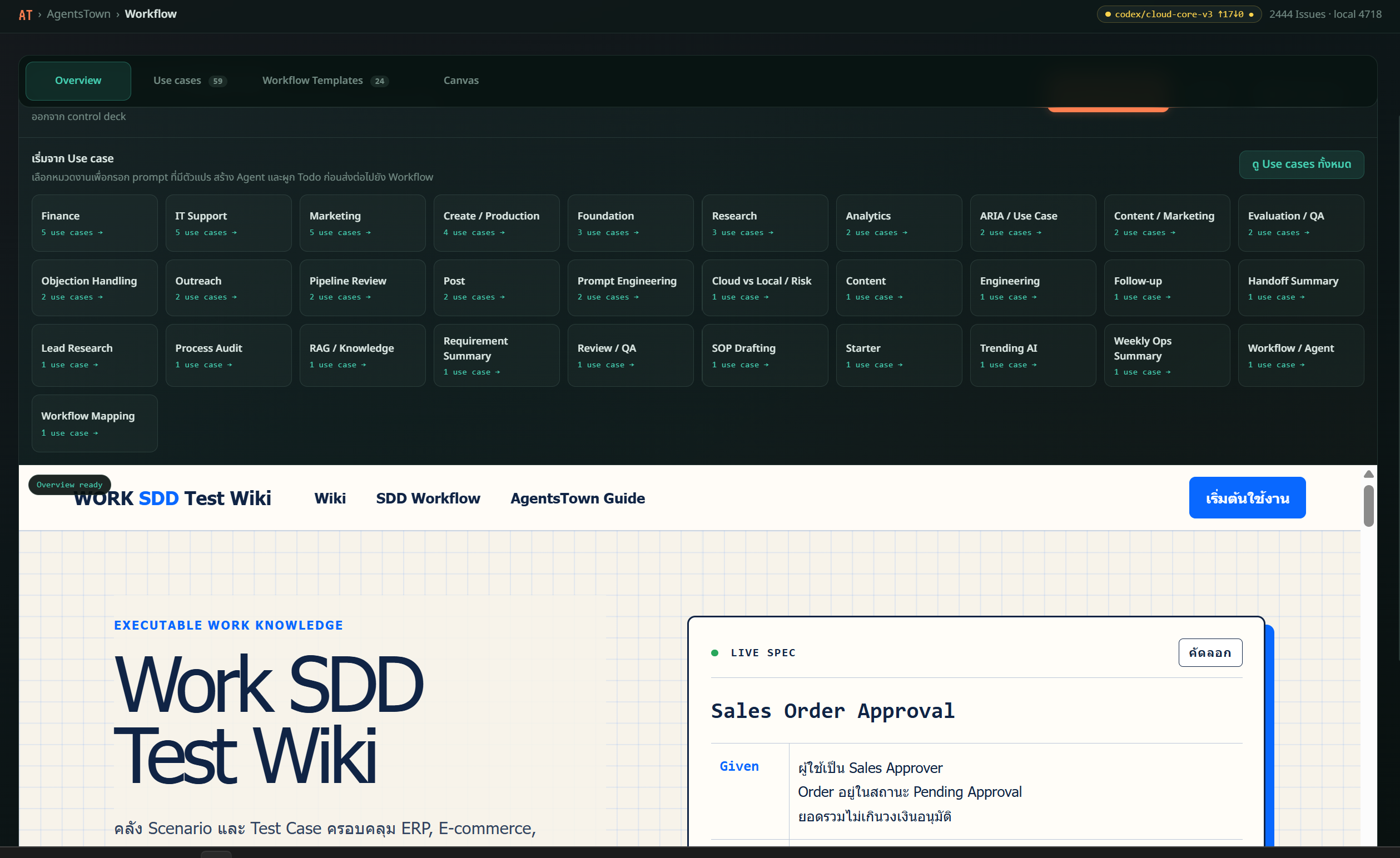Select the Outreach category card
The height and width of the screenshot is (858, 1400).
click(x=229, y=288)
